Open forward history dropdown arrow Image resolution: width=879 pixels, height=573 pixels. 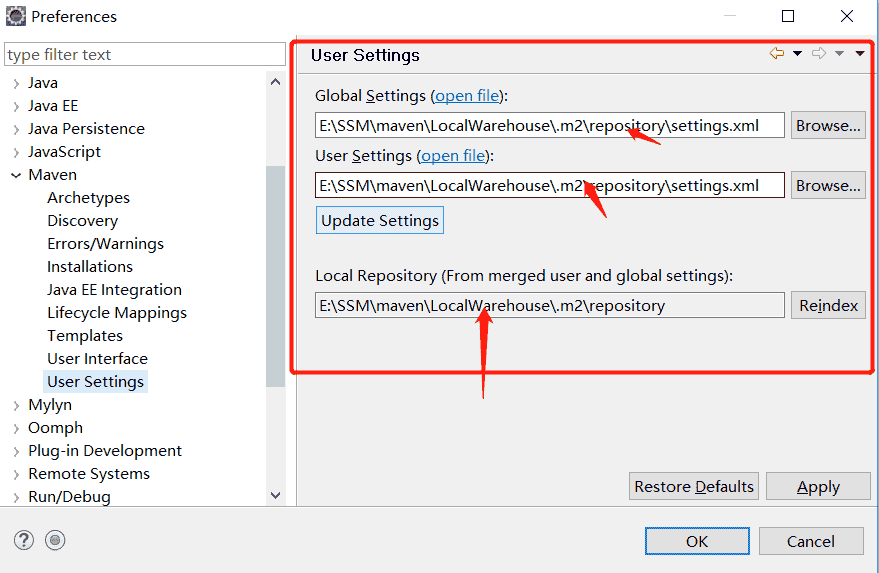[840, 54]
